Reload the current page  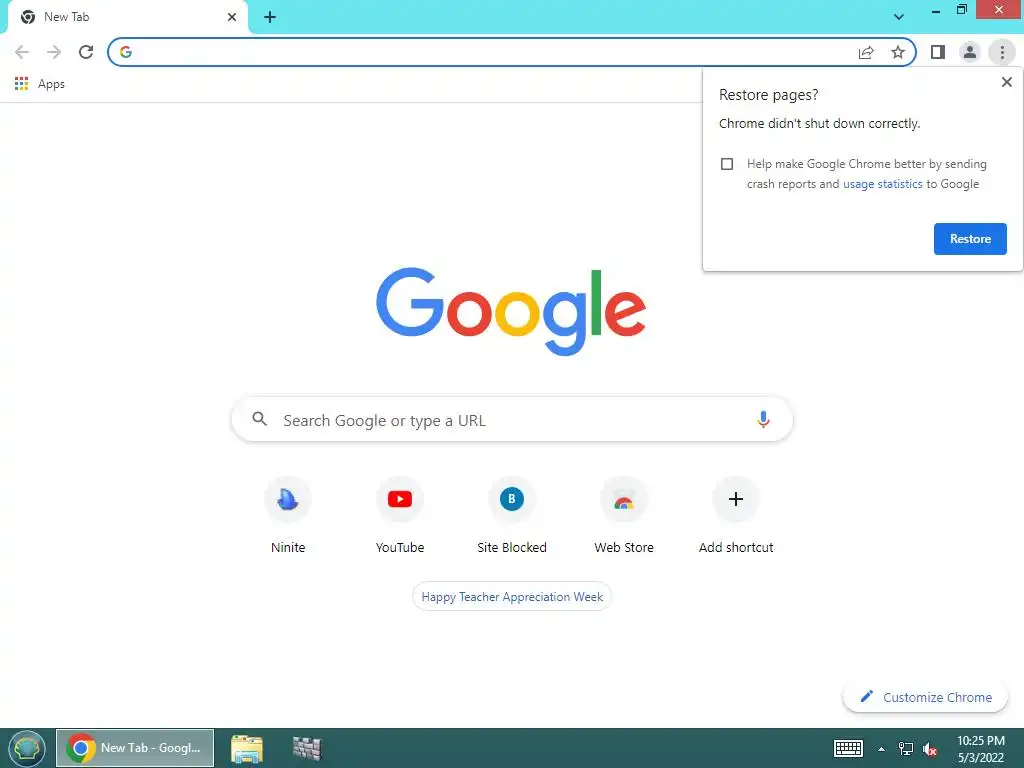(86, 52)
